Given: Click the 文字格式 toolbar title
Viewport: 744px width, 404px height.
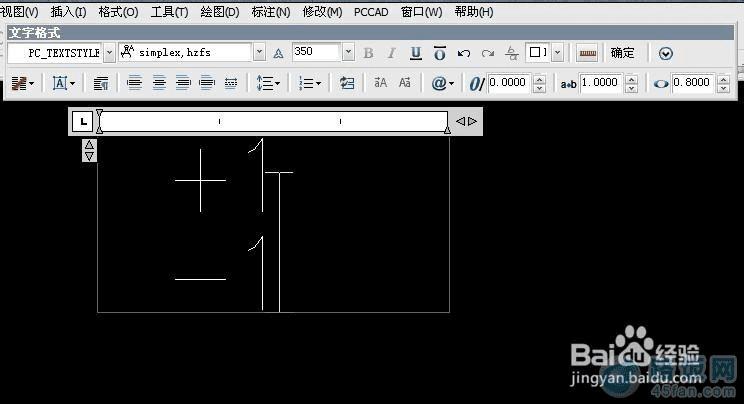Looking at the screenshot, I should 35,33.
